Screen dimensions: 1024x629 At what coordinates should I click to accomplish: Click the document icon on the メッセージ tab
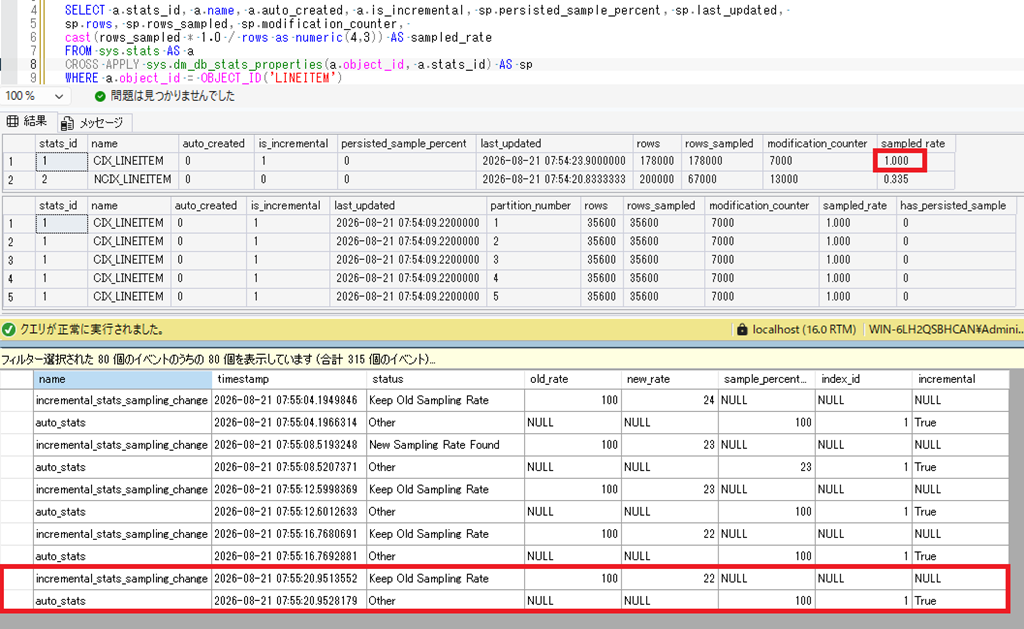pos(67,123)
